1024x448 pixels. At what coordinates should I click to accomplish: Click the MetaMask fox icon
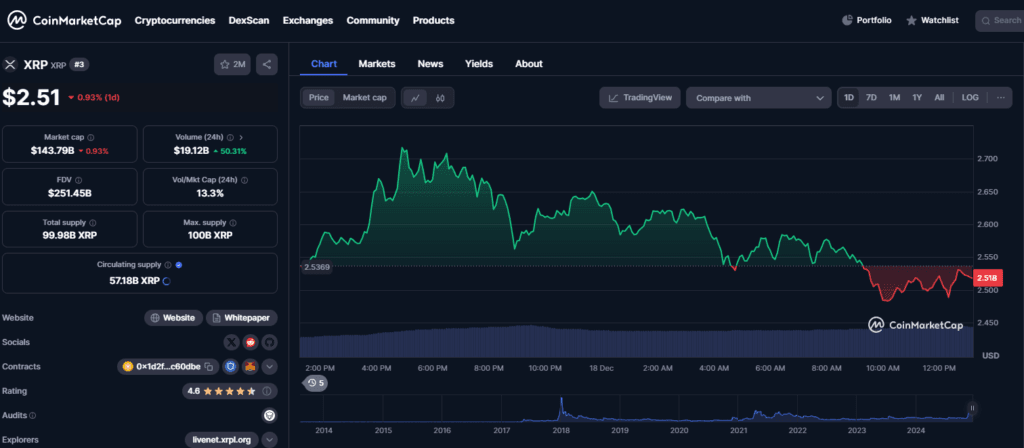tap(249, 367)
